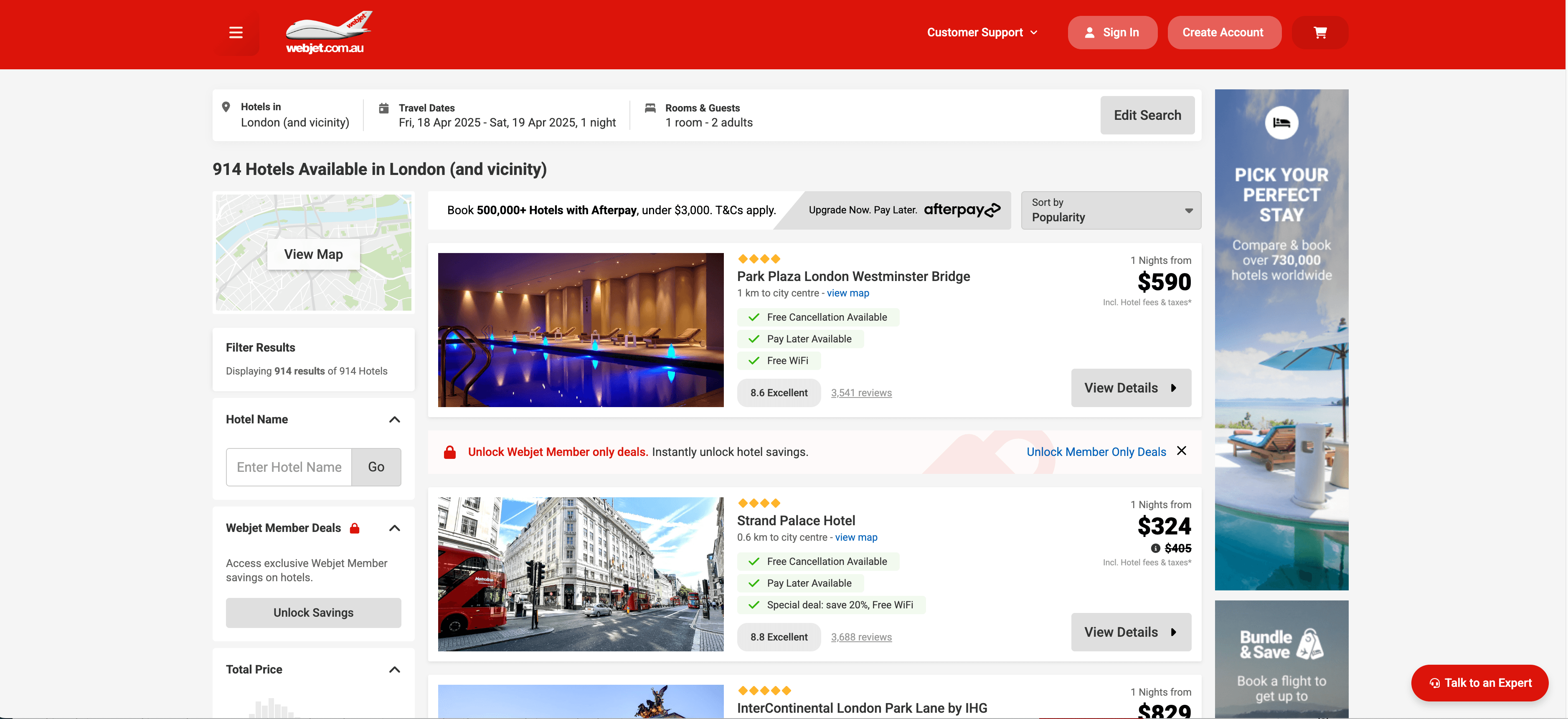1568x719 pixels.
Task: Open the shopping cart icon
Action: coord(1319,33)
